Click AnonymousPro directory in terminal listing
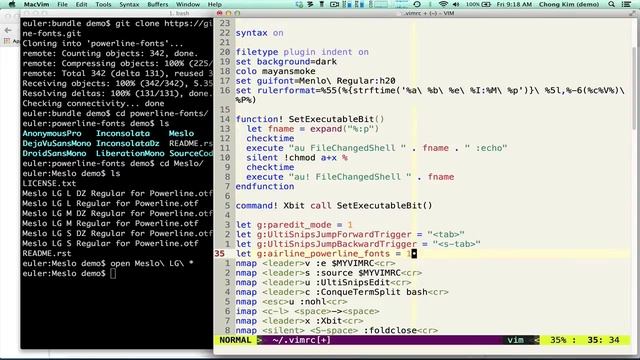640x360 pixels. (52, 133)
